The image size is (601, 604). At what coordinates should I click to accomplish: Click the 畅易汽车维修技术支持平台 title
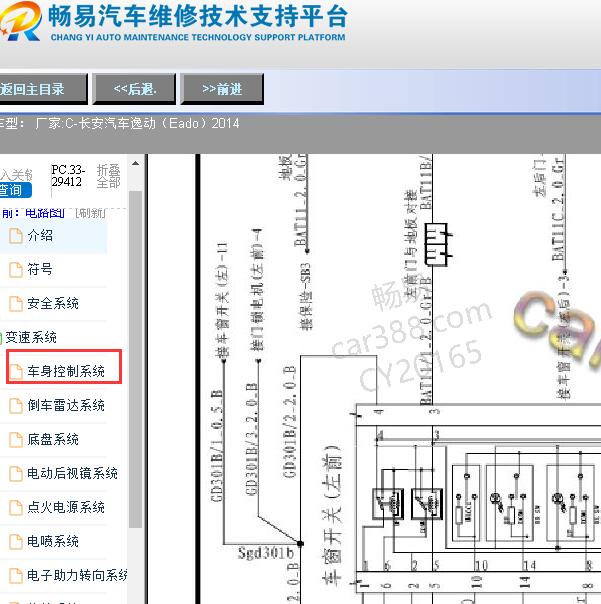point(198,17)
